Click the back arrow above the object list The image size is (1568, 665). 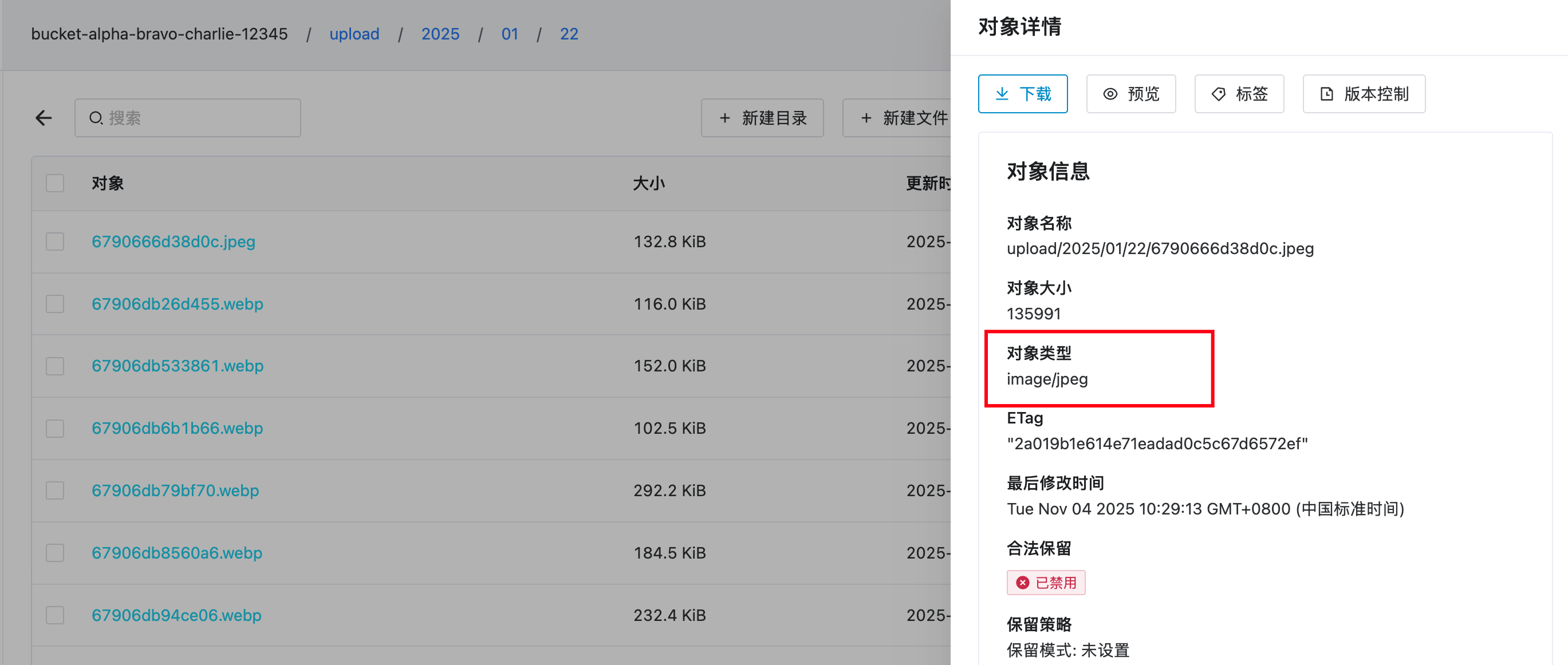point(43,117)
